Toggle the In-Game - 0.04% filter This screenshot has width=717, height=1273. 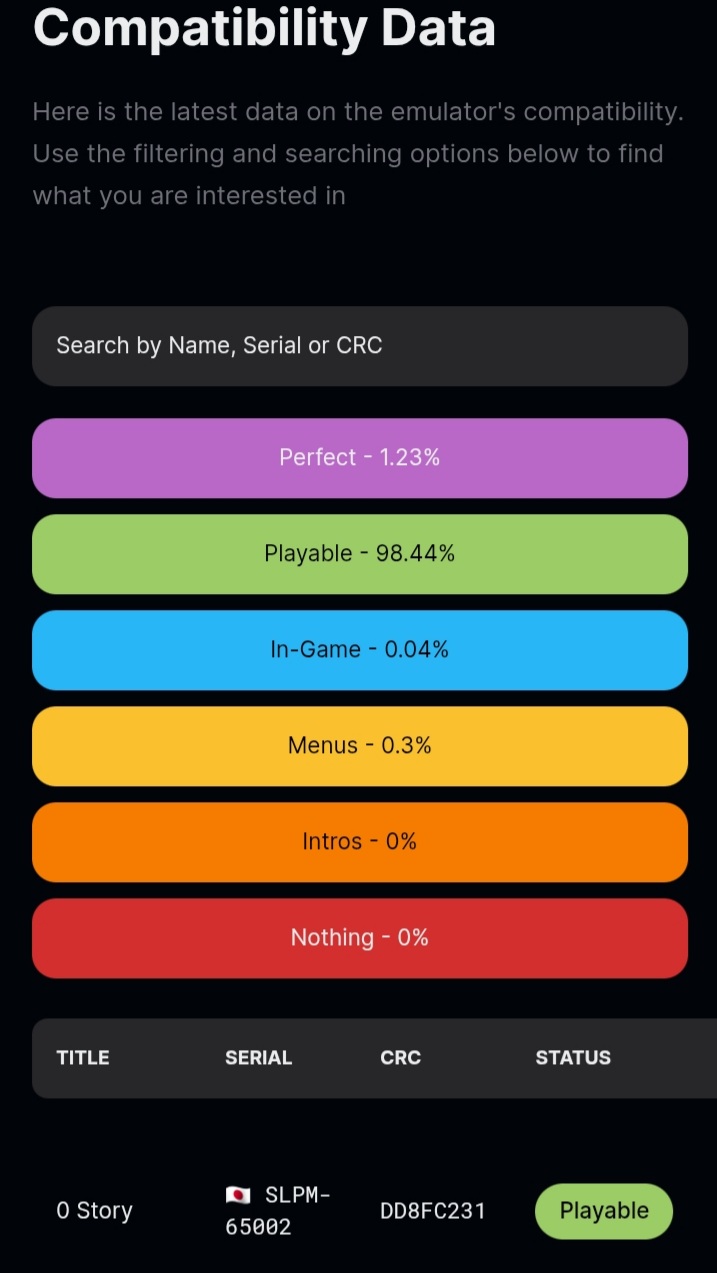360,650
